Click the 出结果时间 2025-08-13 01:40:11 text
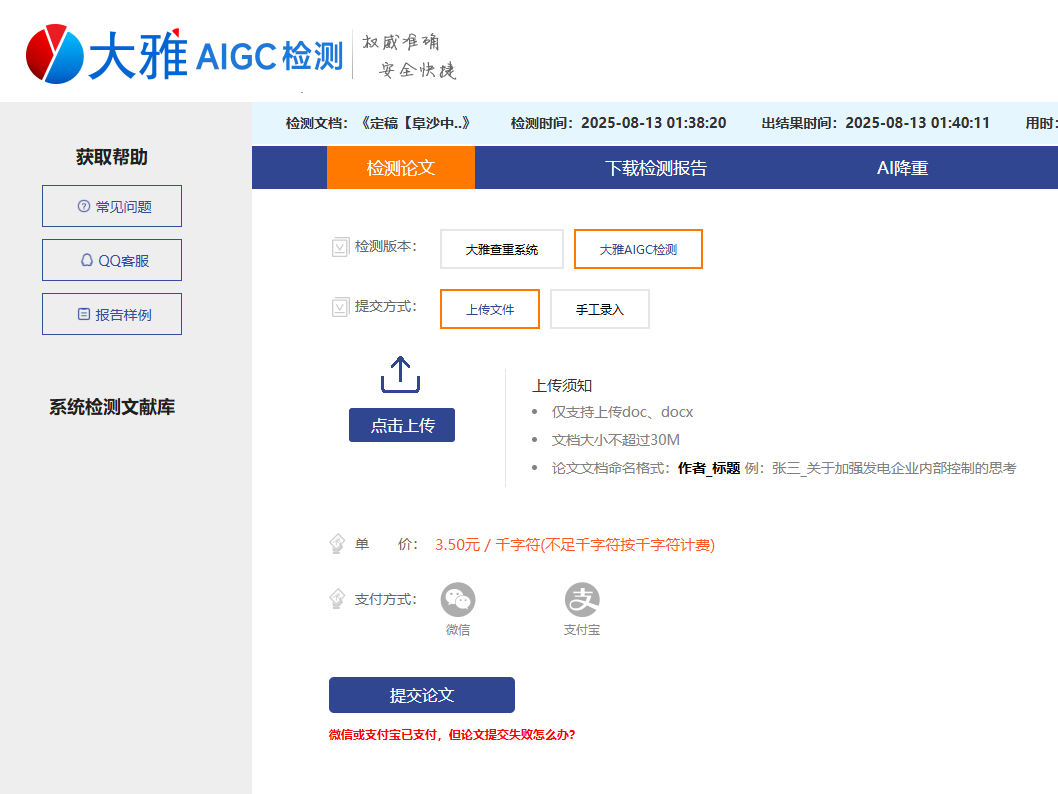Image resolution: width=1058 pixels, height=794 pixels. coord(876,123)
